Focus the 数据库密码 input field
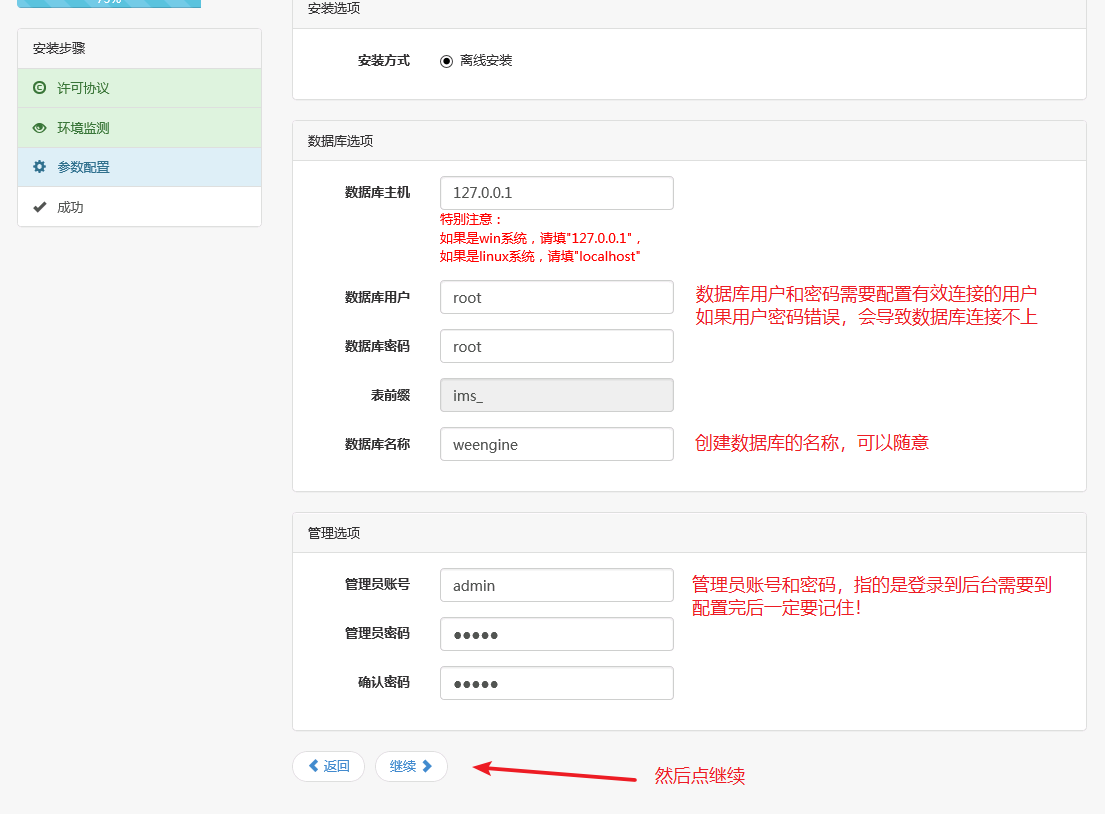 click(557, 346)
